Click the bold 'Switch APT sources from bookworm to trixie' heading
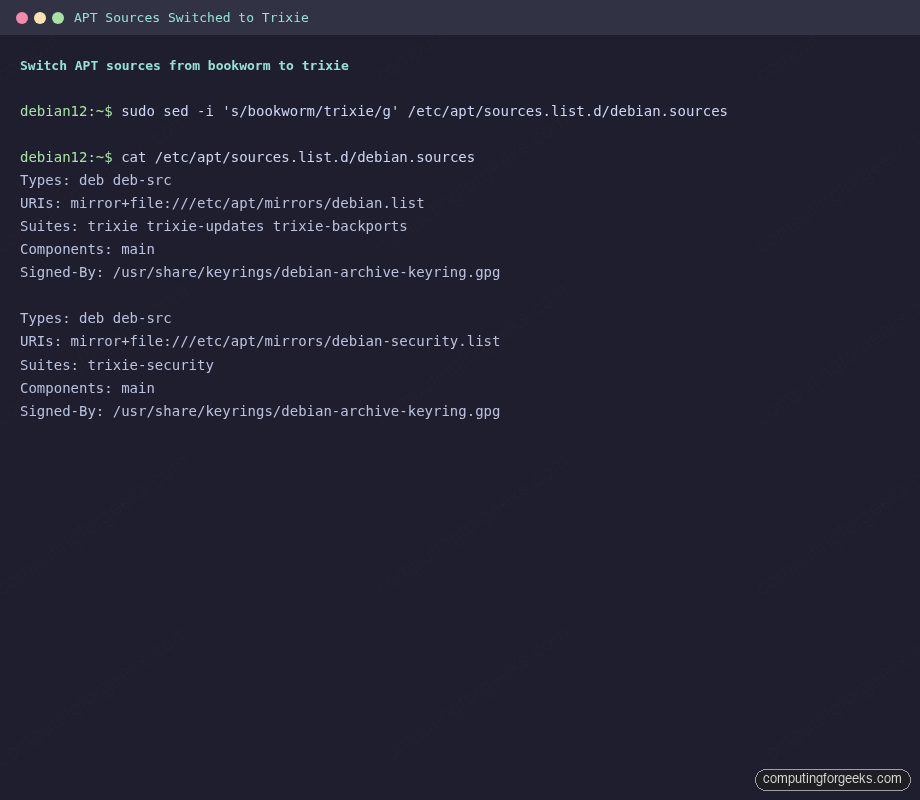 coord(184,65)
